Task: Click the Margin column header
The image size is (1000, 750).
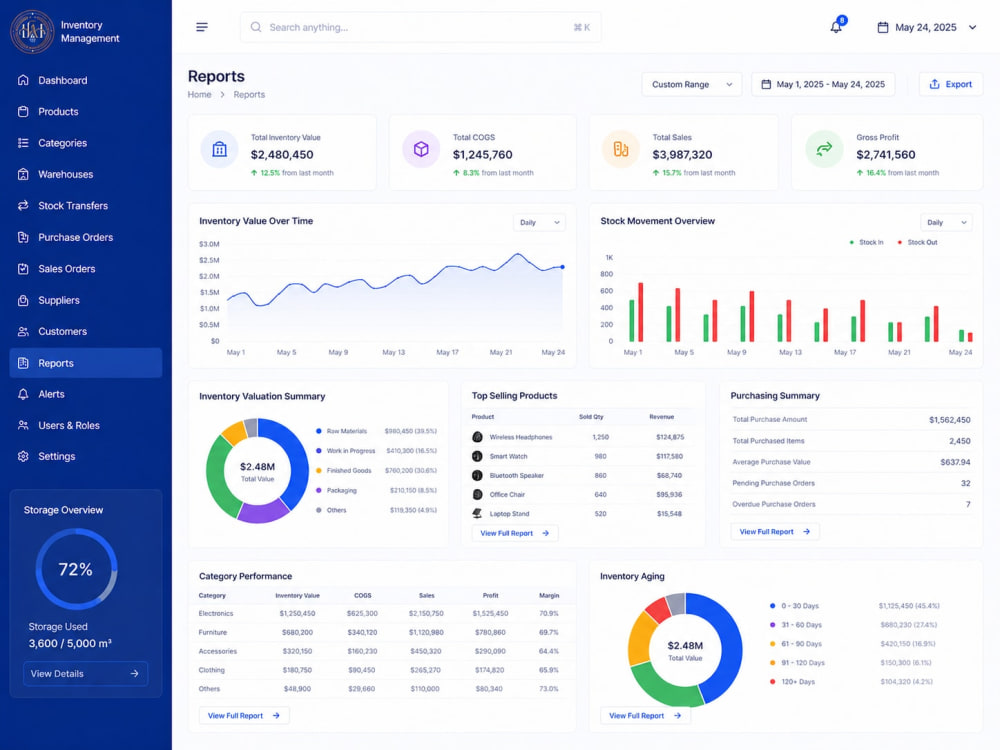Action: point(548,596)
